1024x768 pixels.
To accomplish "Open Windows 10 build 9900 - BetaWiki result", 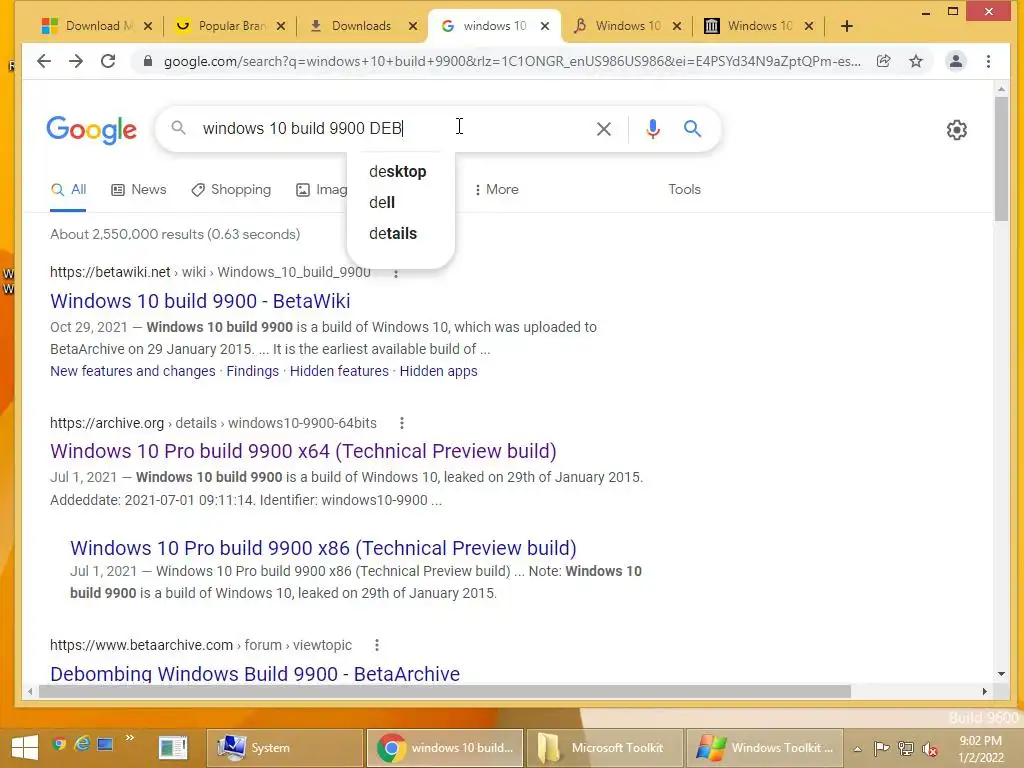I will coord(200,301).
